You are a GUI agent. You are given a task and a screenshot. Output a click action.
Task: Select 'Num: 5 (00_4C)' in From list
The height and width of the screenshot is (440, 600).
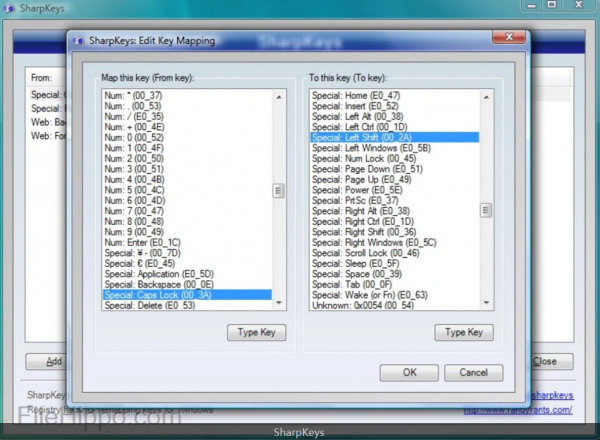coord(188,190)
